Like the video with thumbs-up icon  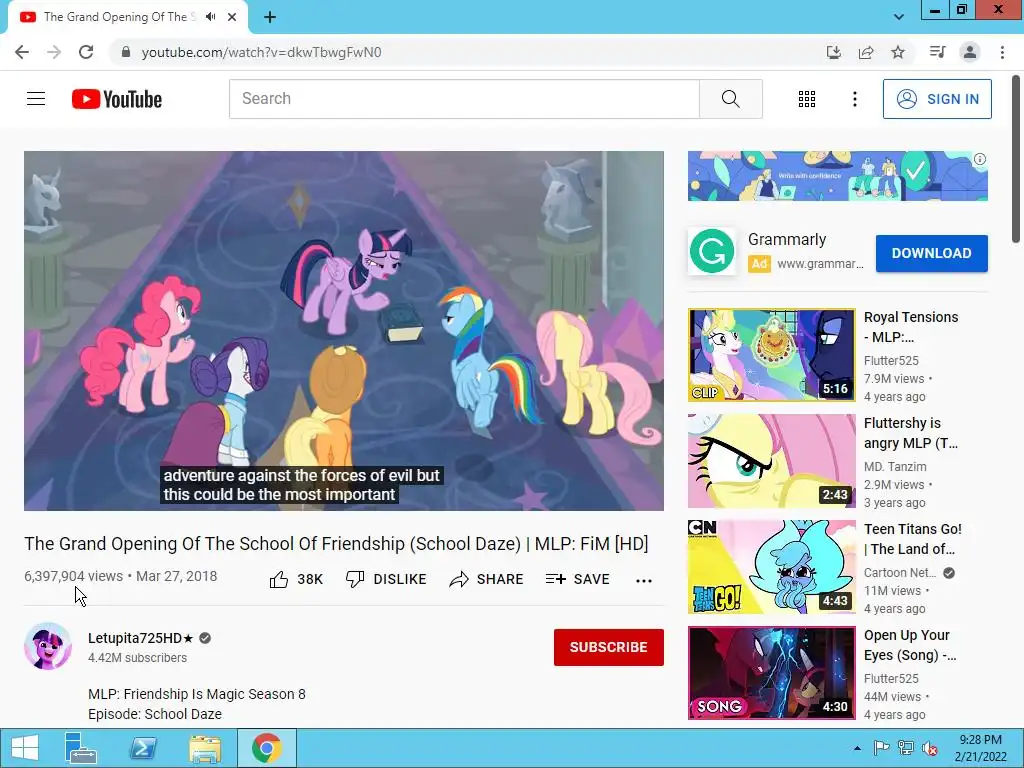[x=279, y=579]
